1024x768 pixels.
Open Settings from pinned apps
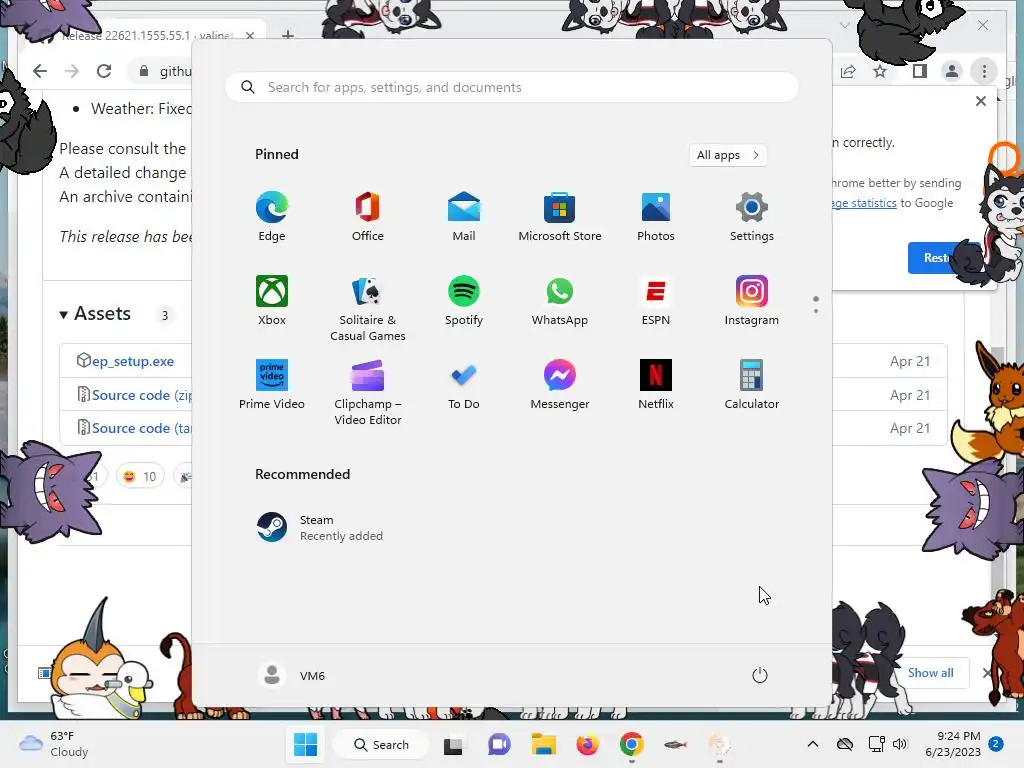coord(752,217)
